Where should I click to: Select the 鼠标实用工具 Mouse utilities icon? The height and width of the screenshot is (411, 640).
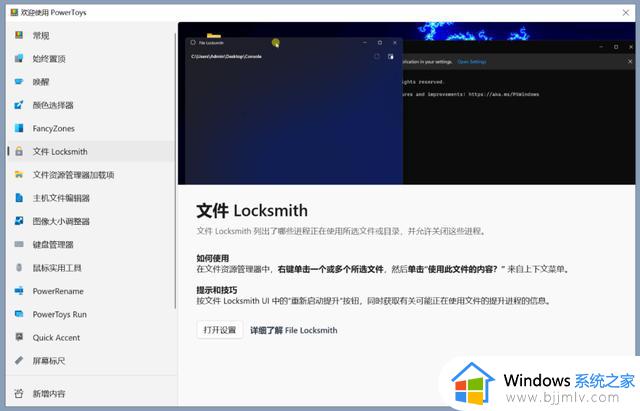coord(19,268)
